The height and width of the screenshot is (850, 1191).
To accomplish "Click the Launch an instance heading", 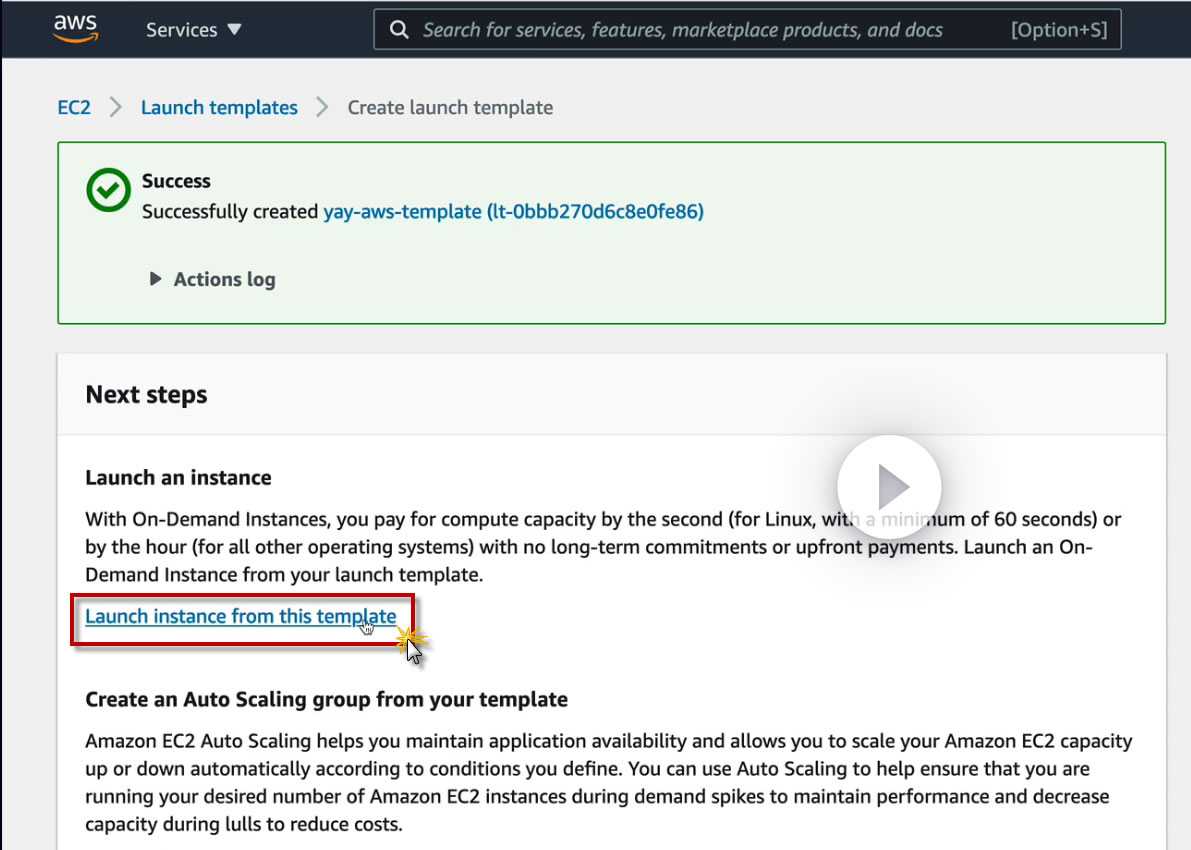I will [178, 478].
